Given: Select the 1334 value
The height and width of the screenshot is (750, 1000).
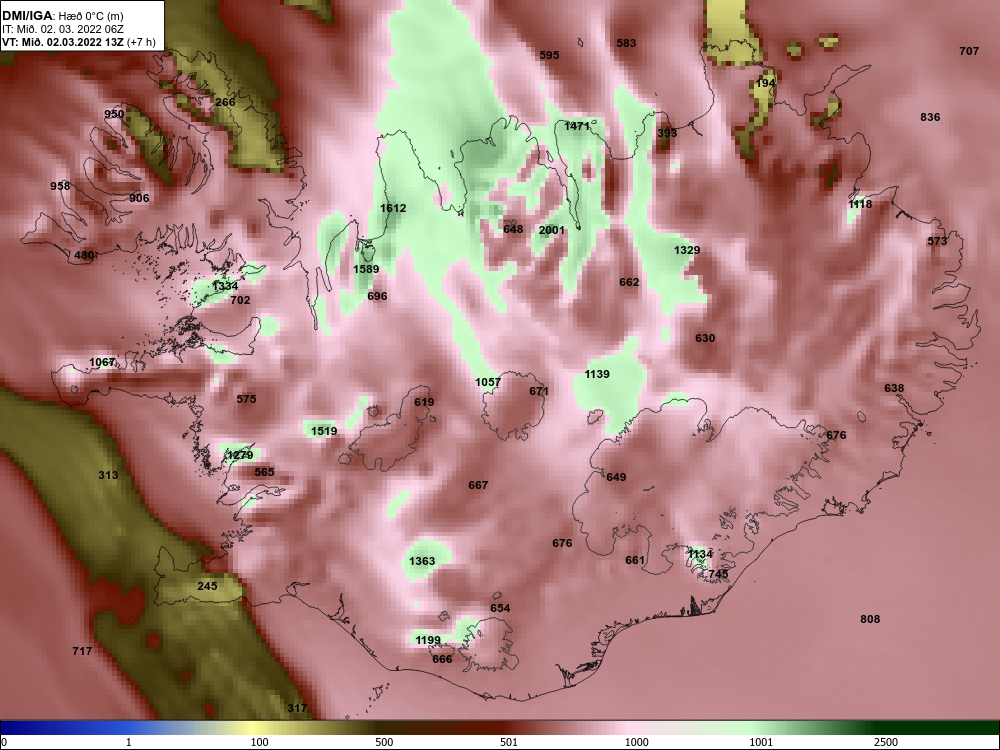Looking at the screenshot, I should [x=224, y=286].
